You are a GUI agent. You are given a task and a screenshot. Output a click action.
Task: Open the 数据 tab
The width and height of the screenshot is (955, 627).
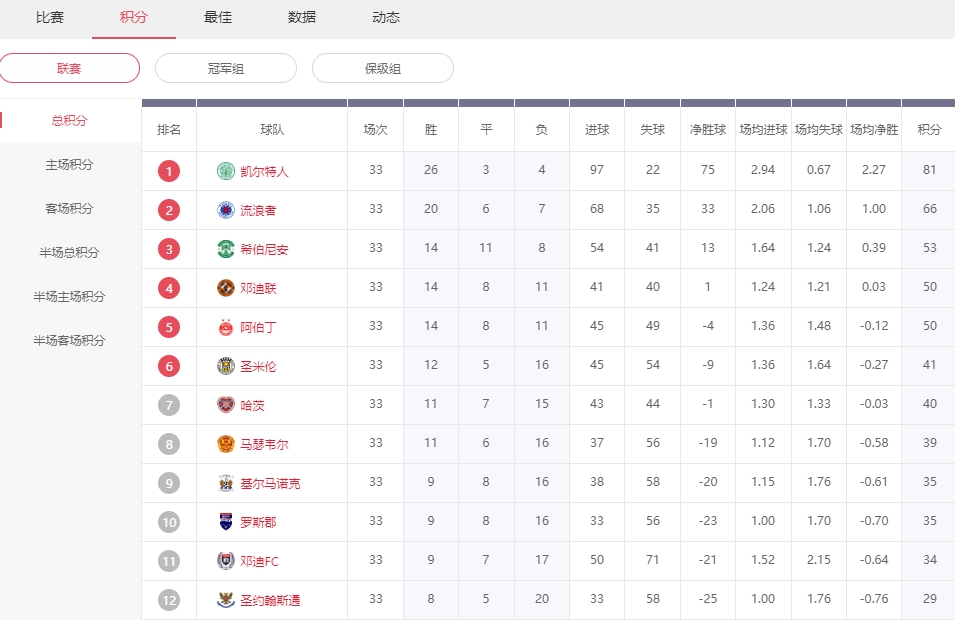302,18
